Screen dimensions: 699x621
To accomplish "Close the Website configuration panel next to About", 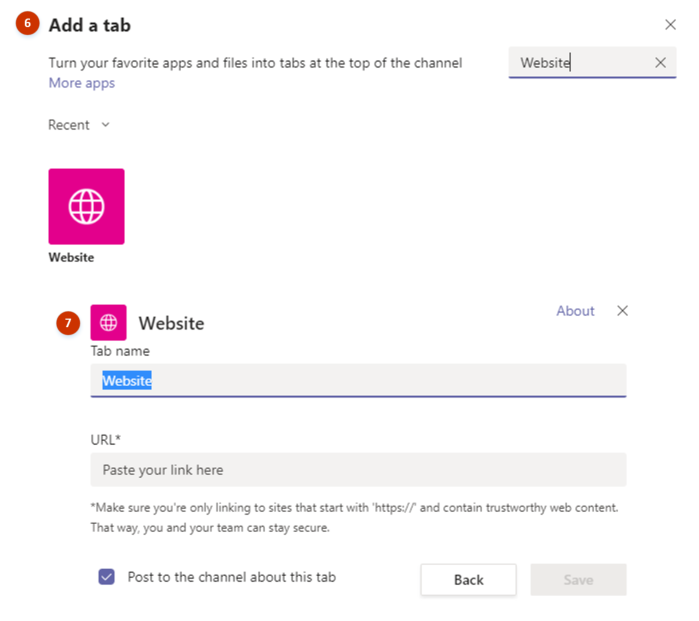I will click(622, 310).
